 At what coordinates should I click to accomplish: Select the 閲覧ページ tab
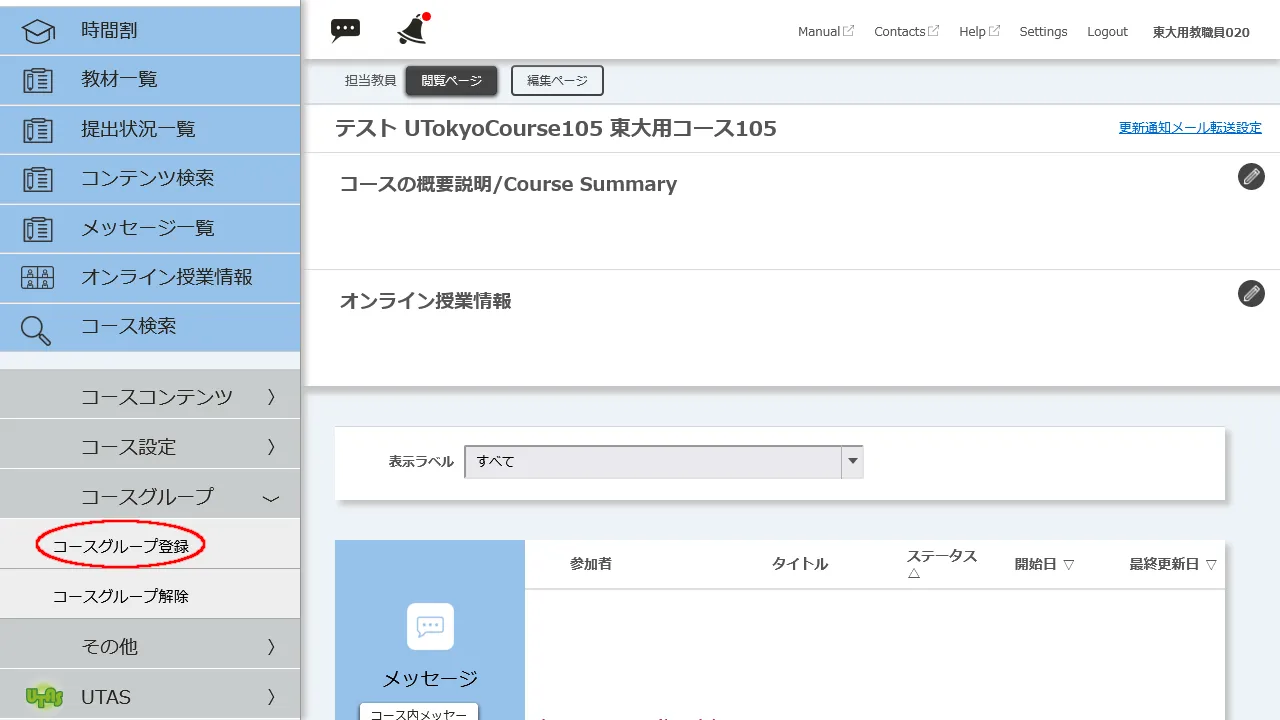point(451,80)
